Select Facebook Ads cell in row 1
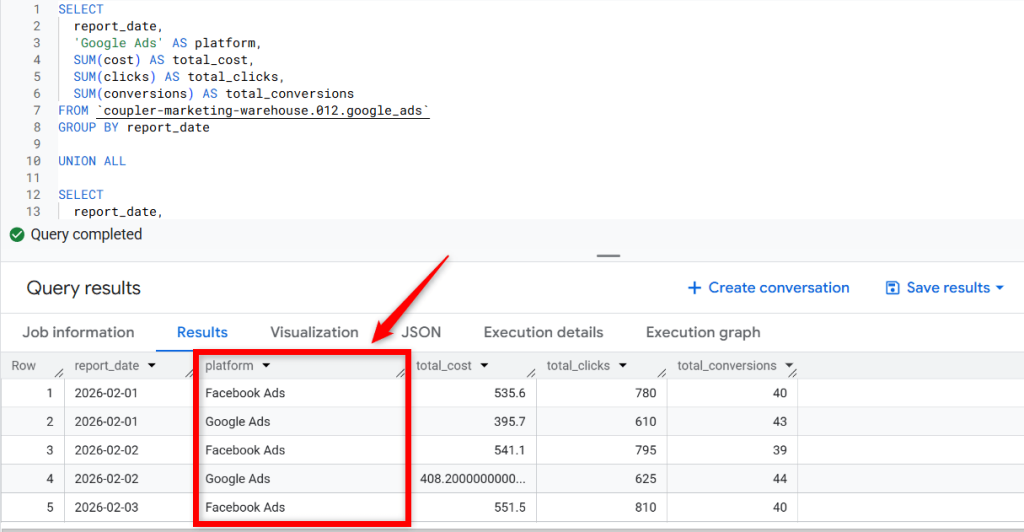 [x=245, y=393]
